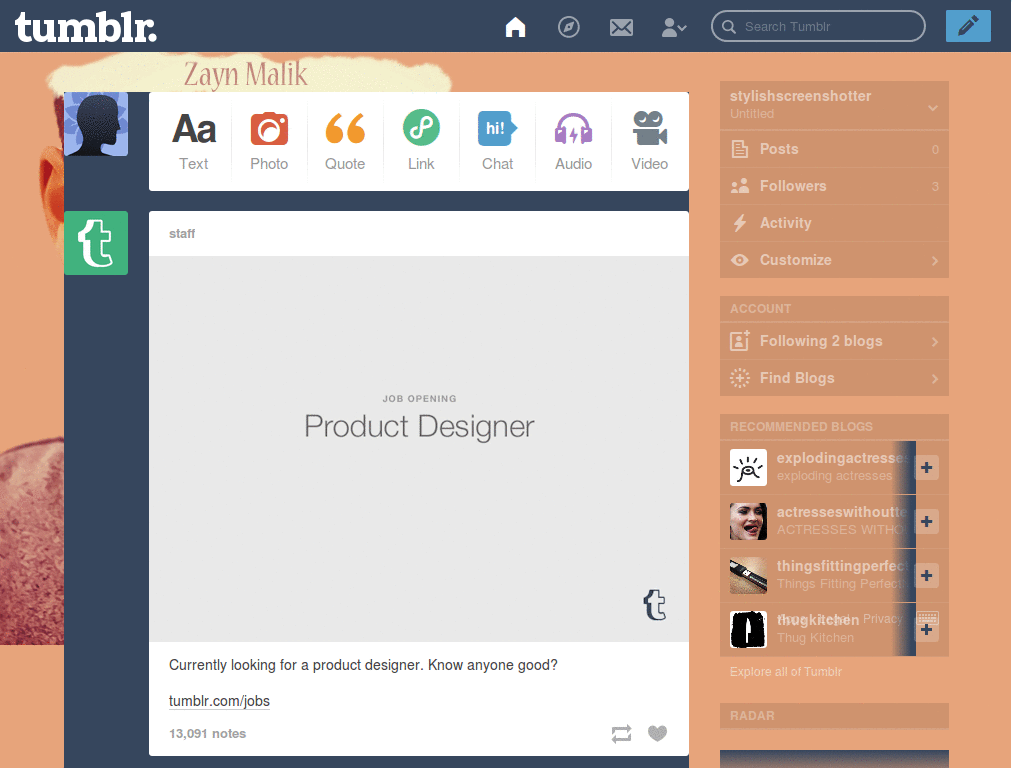This screenshot has width=1024, height=768.
Task: Click the Activity lightning bolt icon
Action: pyautogui.click(x=740, y=223)
